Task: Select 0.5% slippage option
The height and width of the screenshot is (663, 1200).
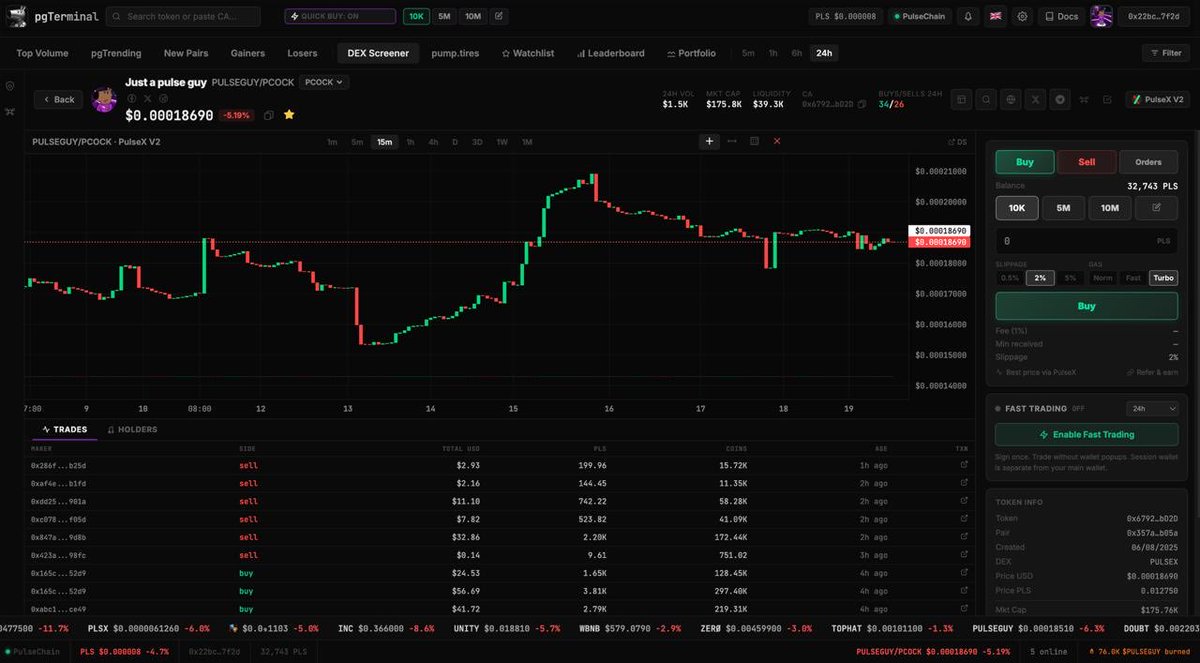Action: 1010,278
